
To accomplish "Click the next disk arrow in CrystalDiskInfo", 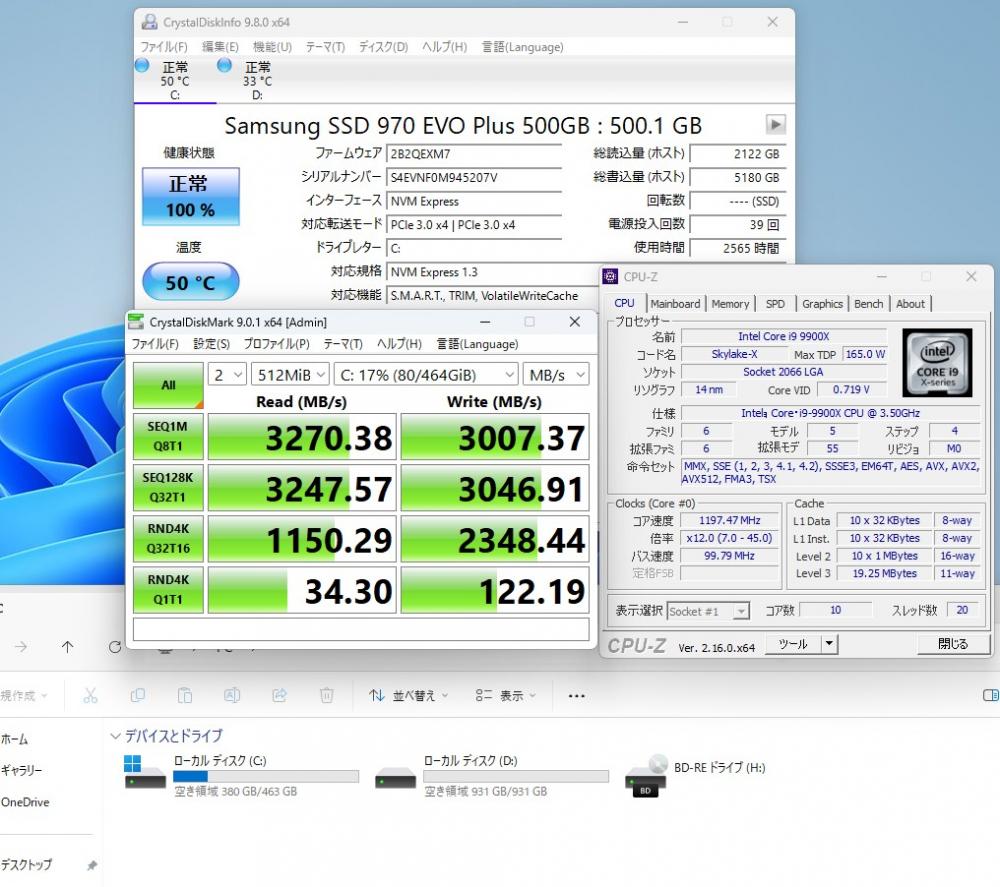I will 775,124.
